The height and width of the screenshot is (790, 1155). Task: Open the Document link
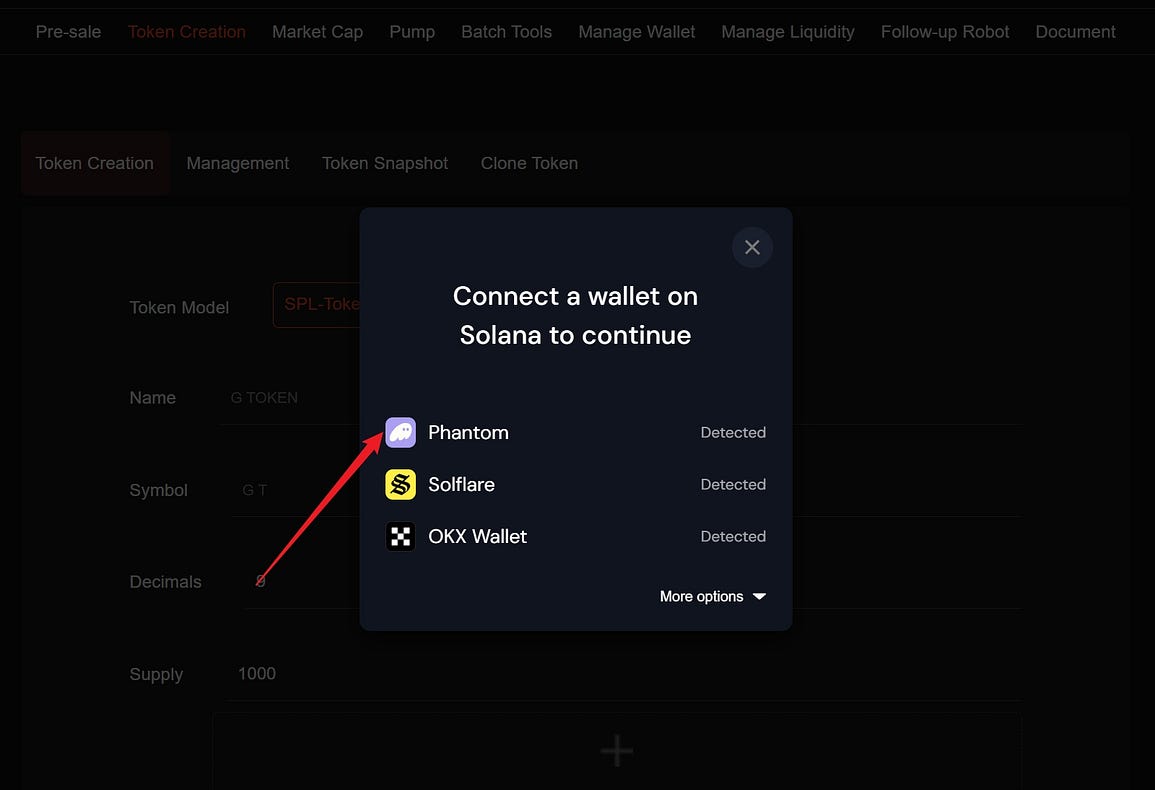[1075, 32]
